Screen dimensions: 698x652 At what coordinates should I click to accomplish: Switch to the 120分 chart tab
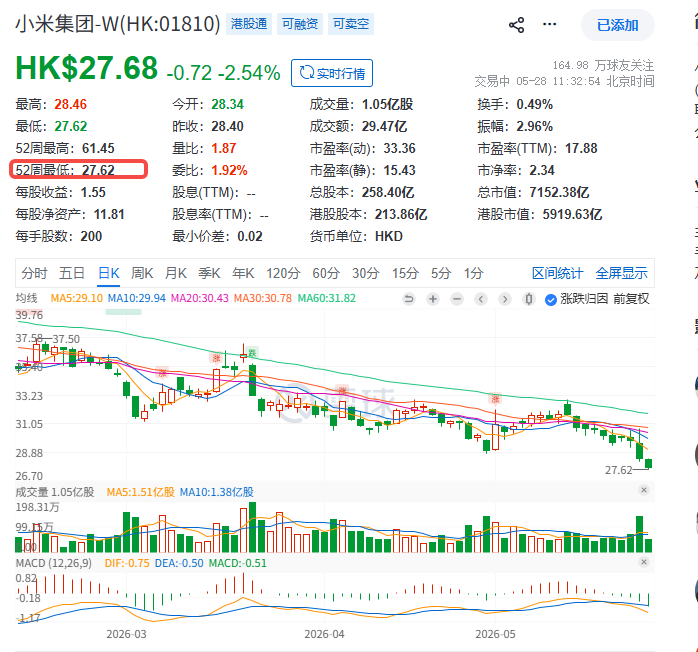pyautogui.click(x=283, y=273)
